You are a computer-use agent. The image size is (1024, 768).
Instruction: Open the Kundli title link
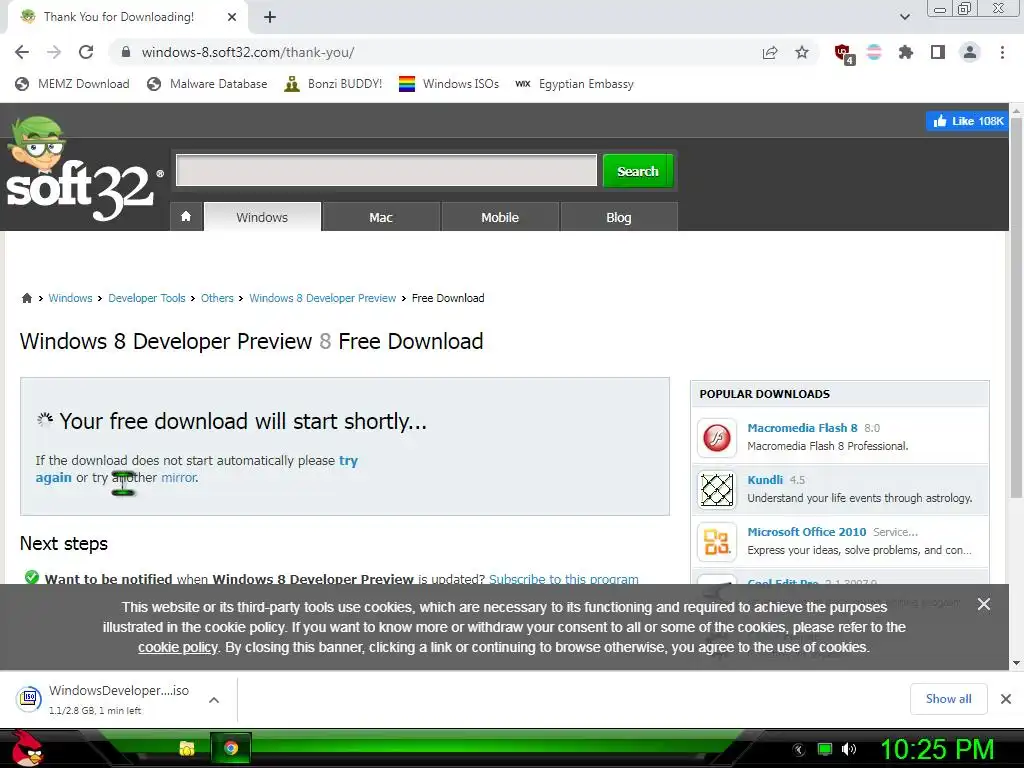click(765, 480)
